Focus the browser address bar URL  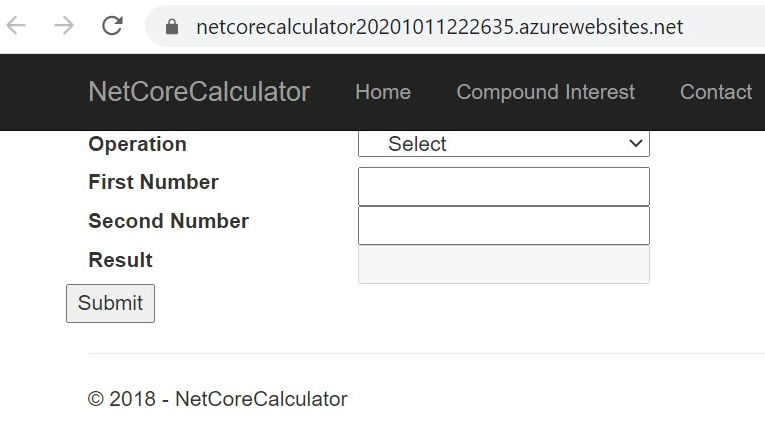click(x=440, y=27)
